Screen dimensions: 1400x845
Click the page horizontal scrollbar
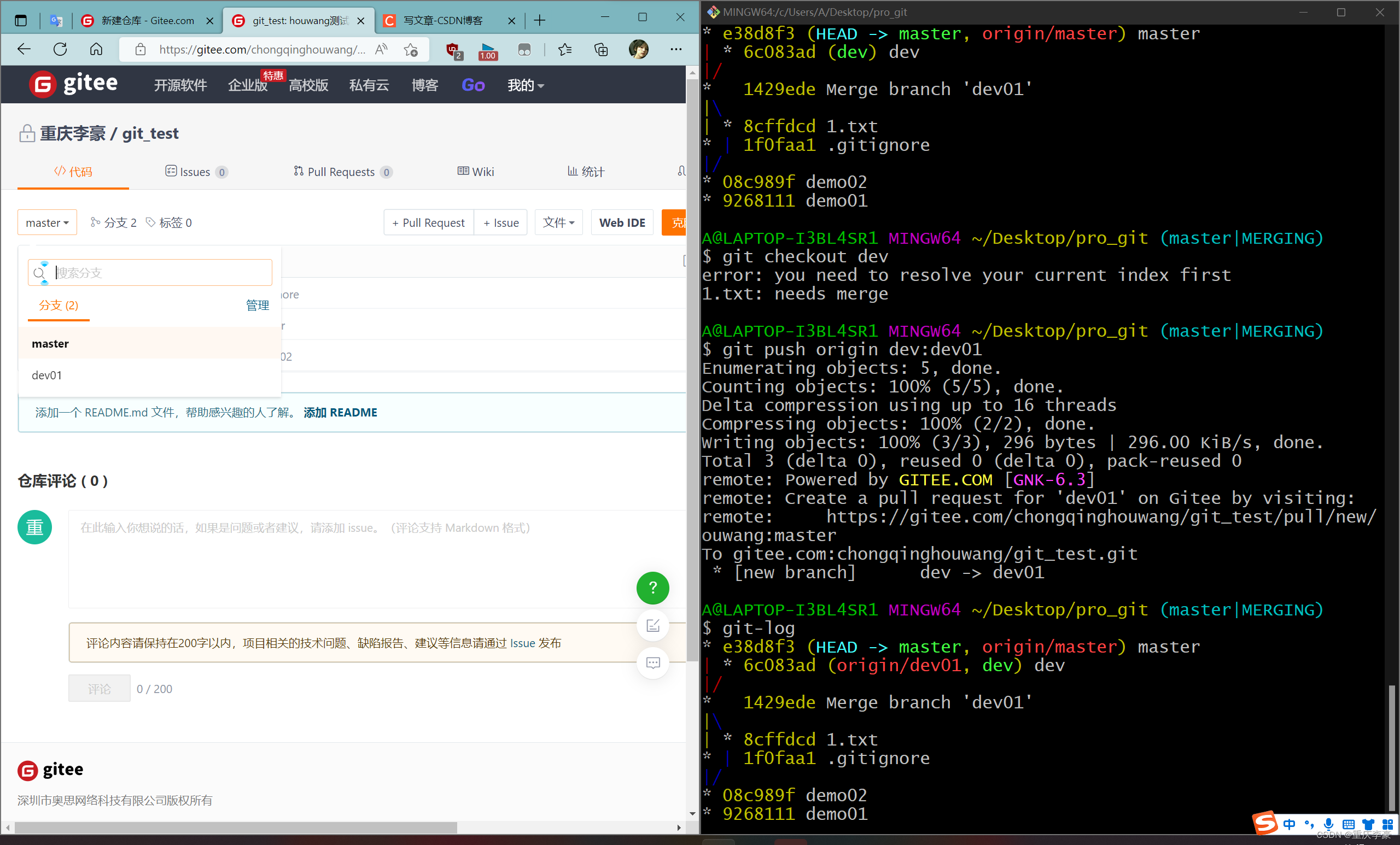point(236,828)
